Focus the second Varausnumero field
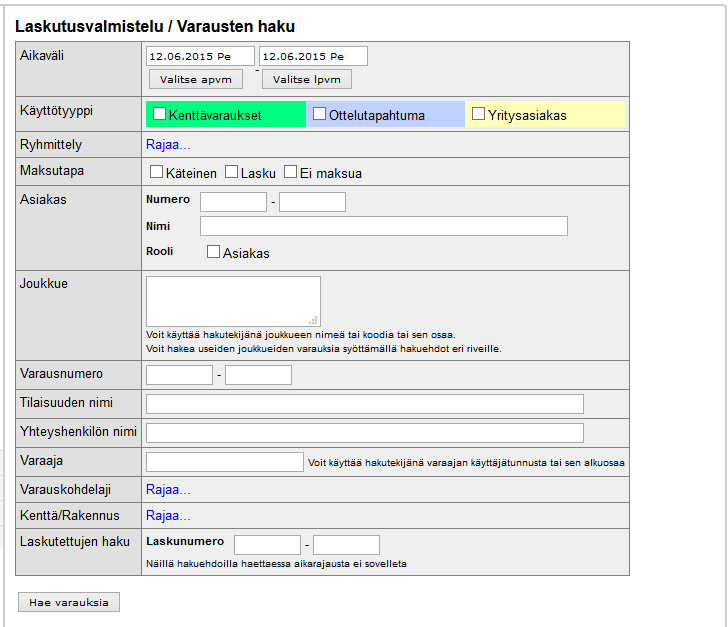 click(x=259, y=375)
